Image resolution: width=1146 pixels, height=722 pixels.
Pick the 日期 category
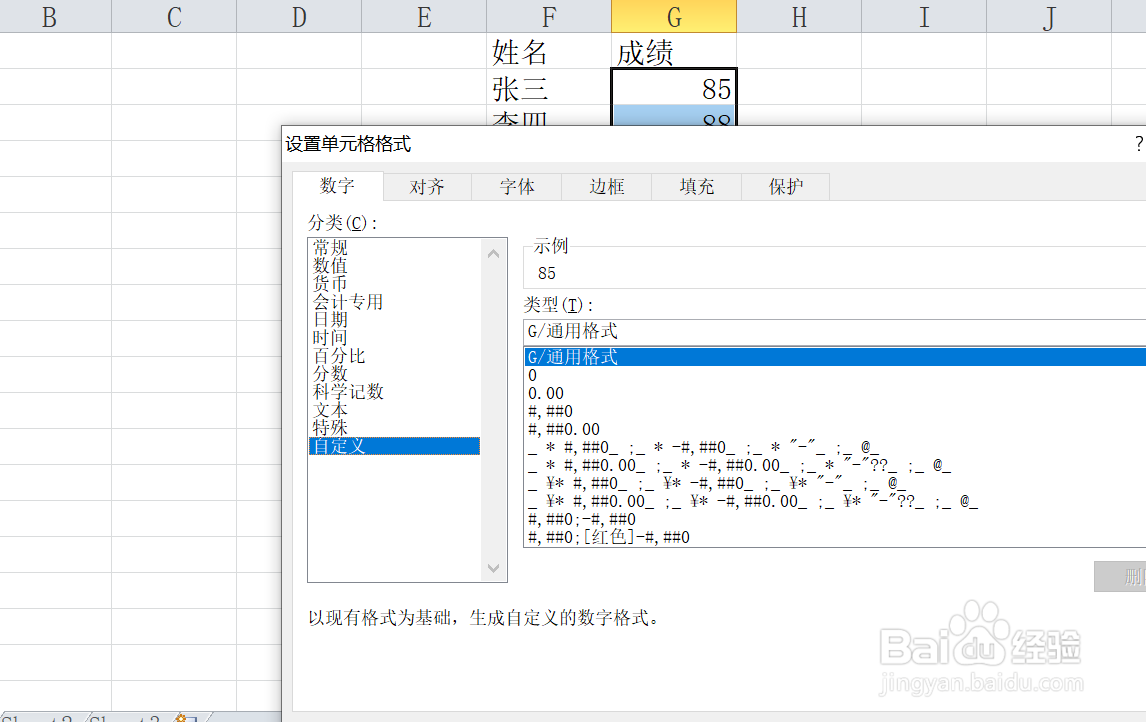330,319
